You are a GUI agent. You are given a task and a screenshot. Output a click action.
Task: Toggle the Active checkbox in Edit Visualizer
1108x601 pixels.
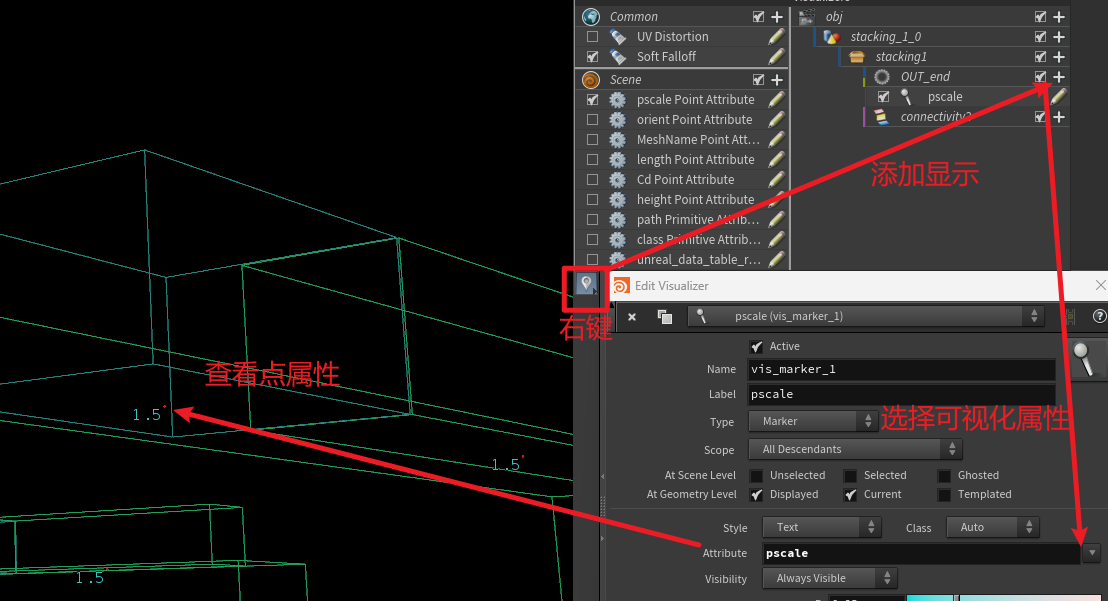click(756, 346)
